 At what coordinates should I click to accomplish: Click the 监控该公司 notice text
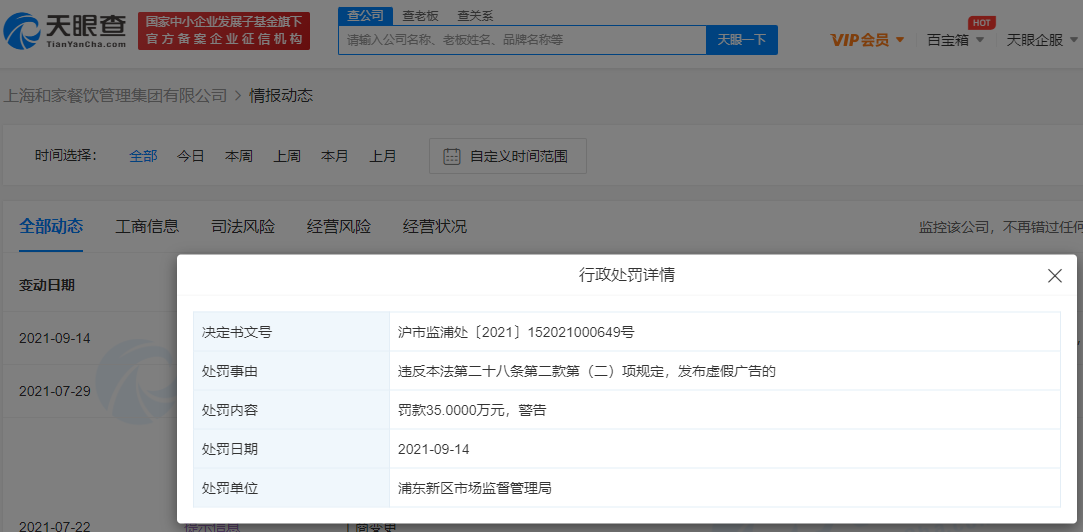1000,227
